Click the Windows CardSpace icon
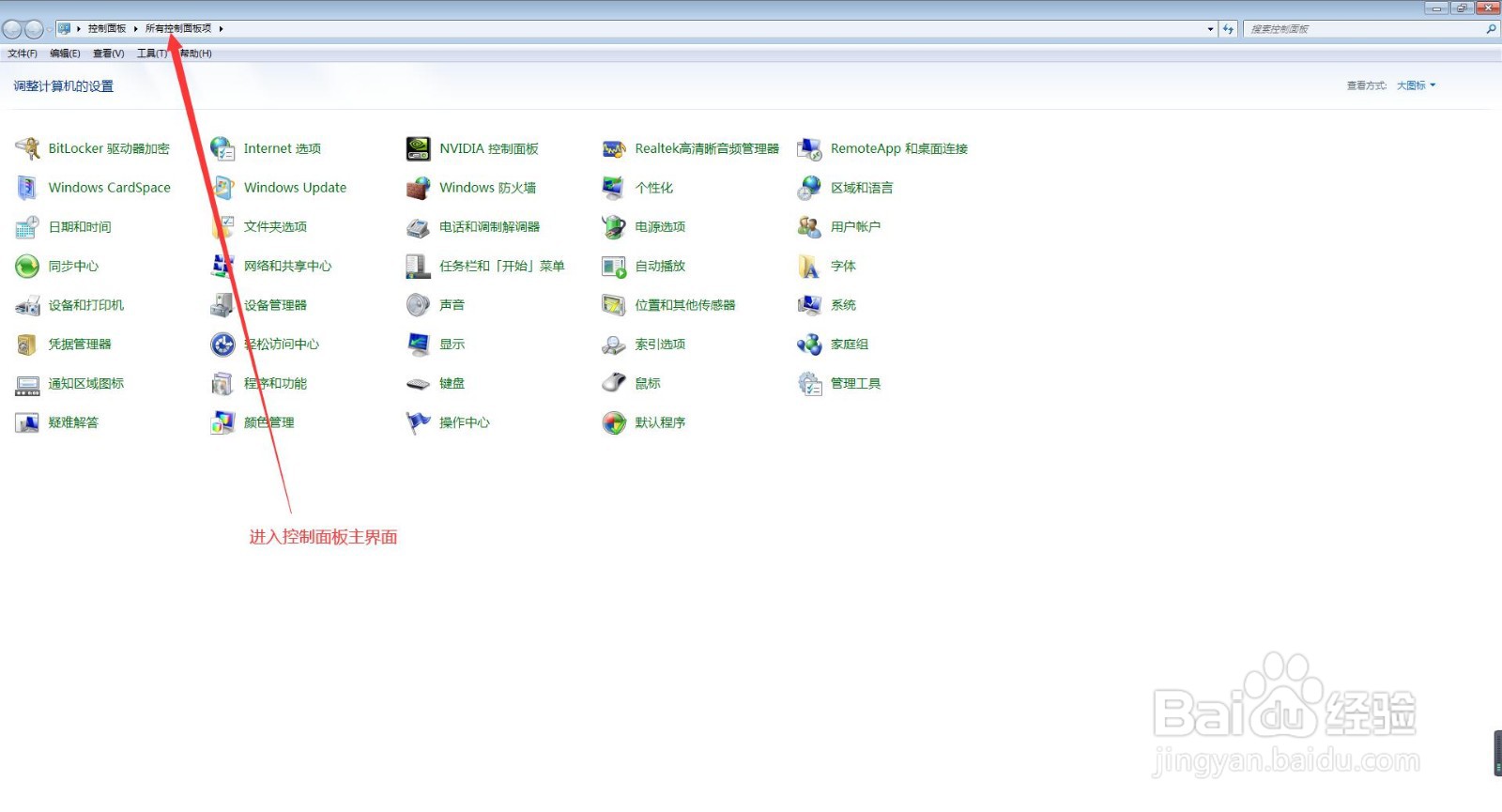Image resolution: width=1502 pixels, height=812 pixels. click(27, 188)
